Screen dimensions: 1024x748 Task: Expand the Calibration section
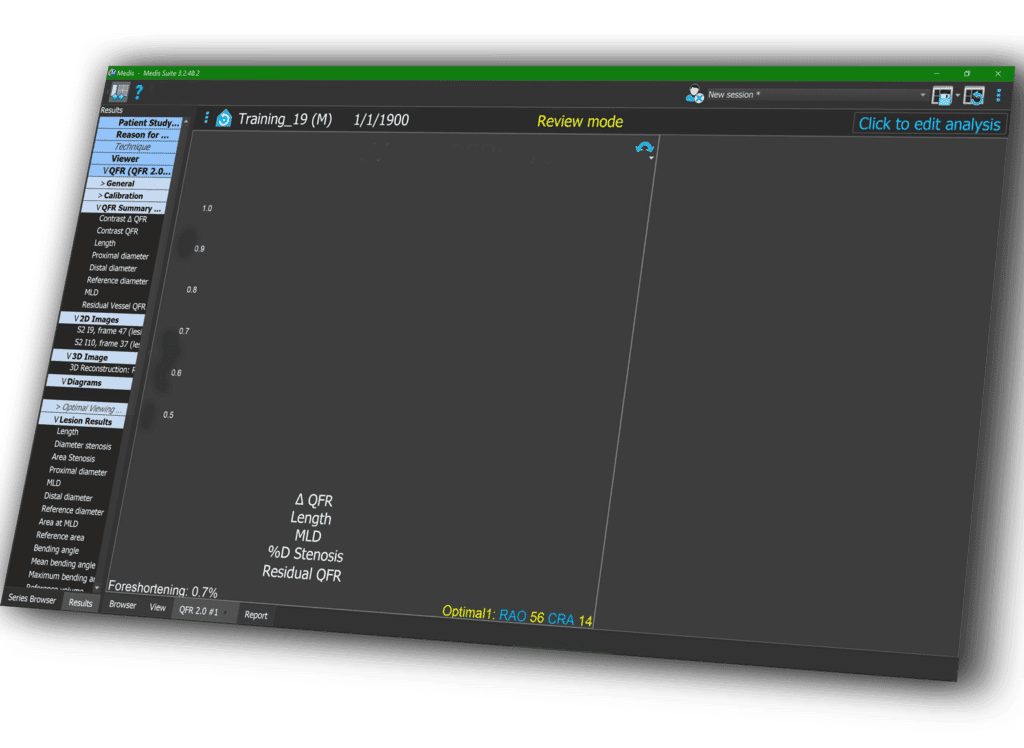tap(123, 196)
